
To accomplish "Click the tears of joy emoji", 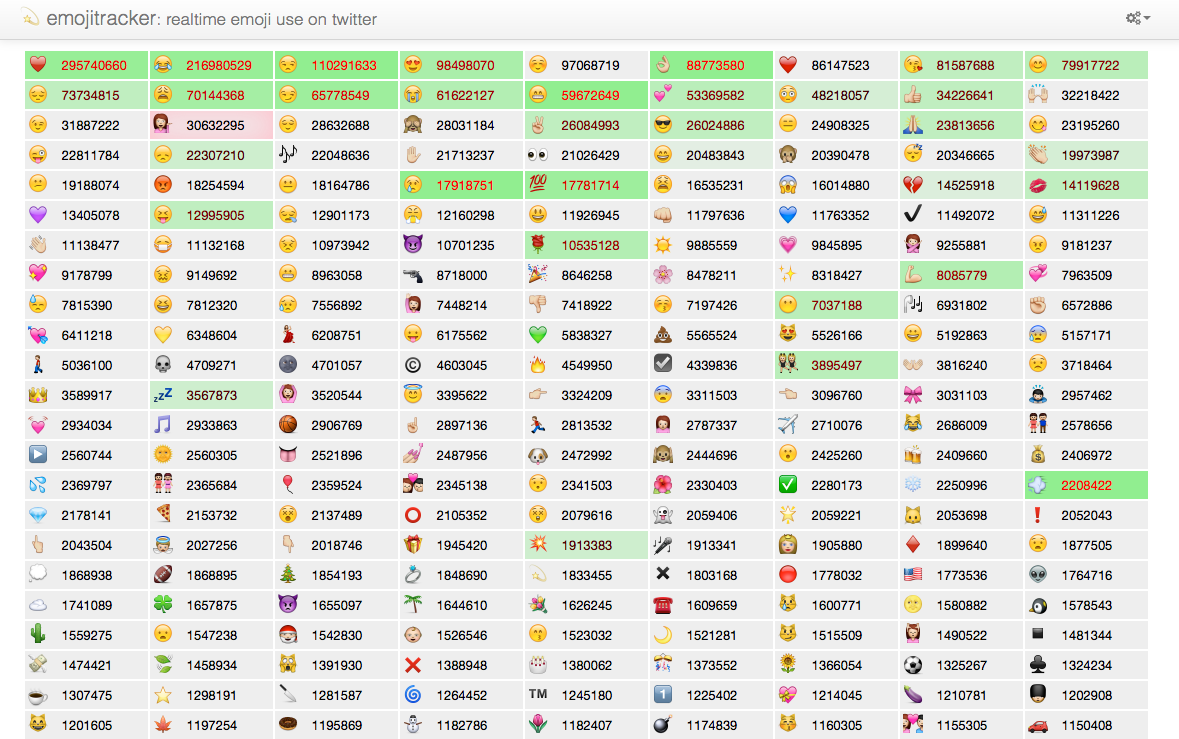I will pos(163,65).
